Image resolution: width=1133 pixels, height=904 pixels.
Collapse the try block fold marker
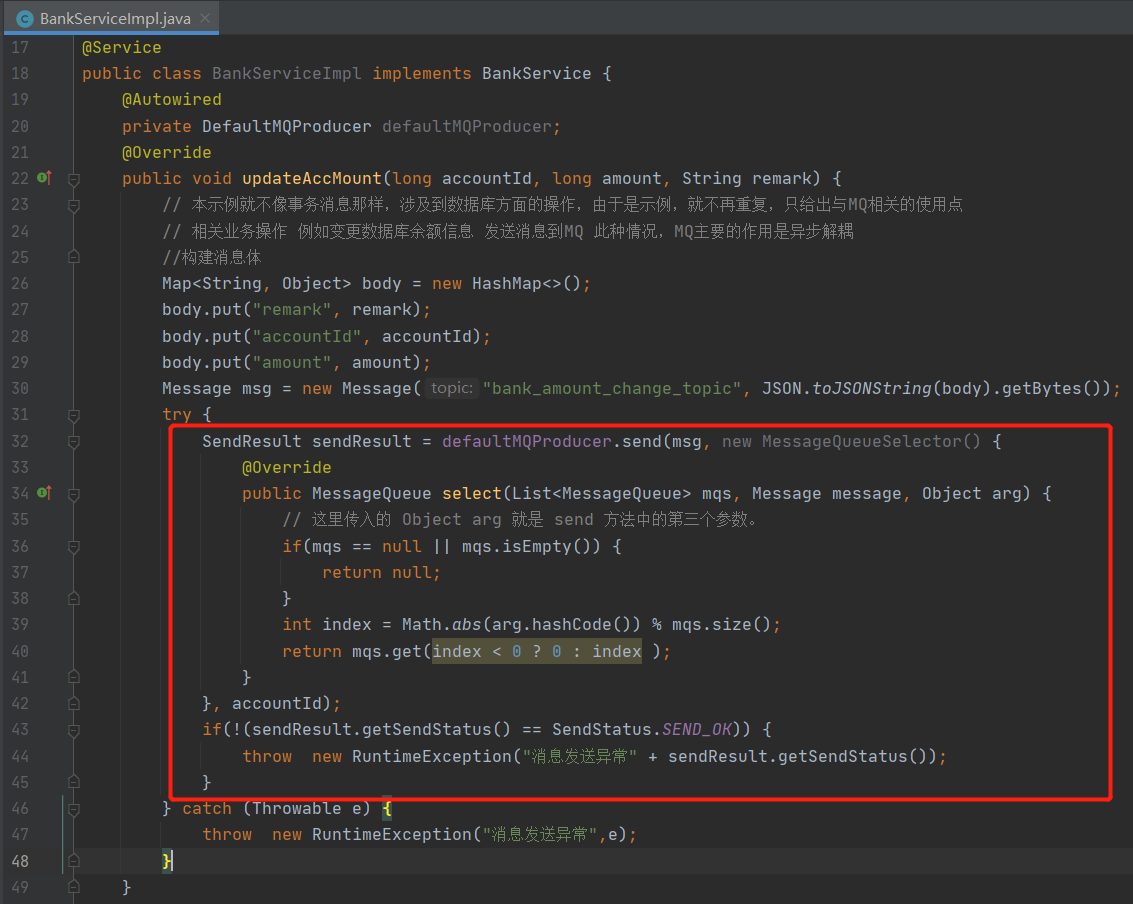tap(73, 414)
